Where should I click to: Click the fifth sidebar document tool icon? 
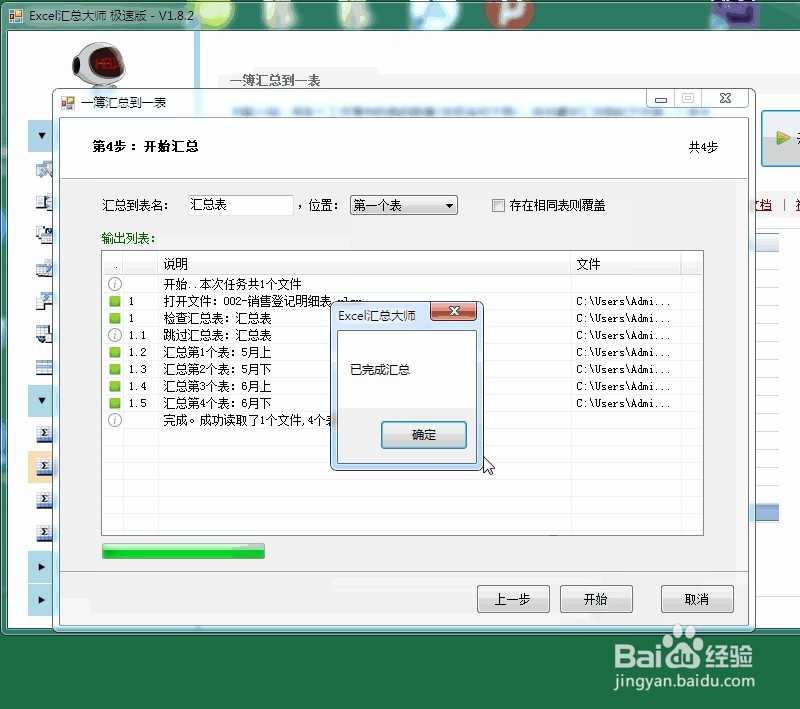(44, 301)
